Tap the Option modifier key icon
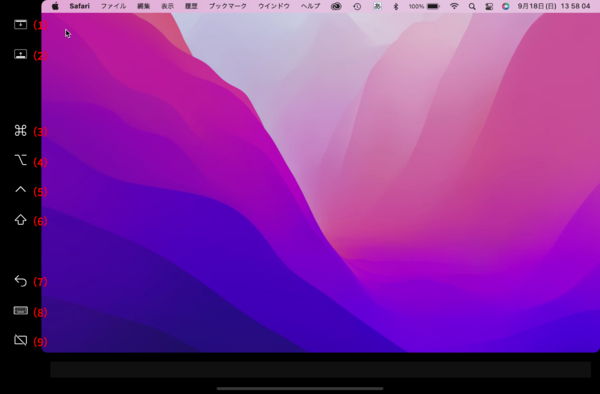The image size is (600, 394). [21, 160]
